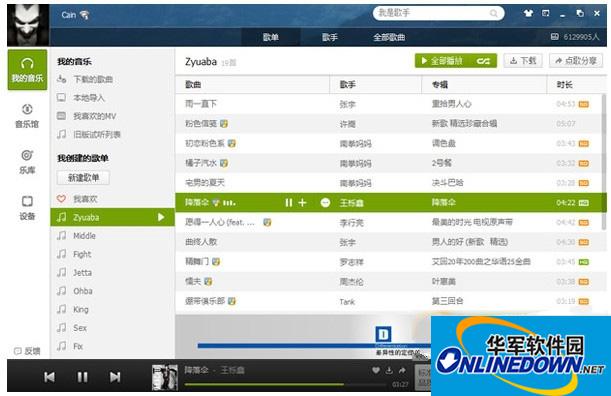Click the MV badge beside 领带俱乐部

click(232, 301)
